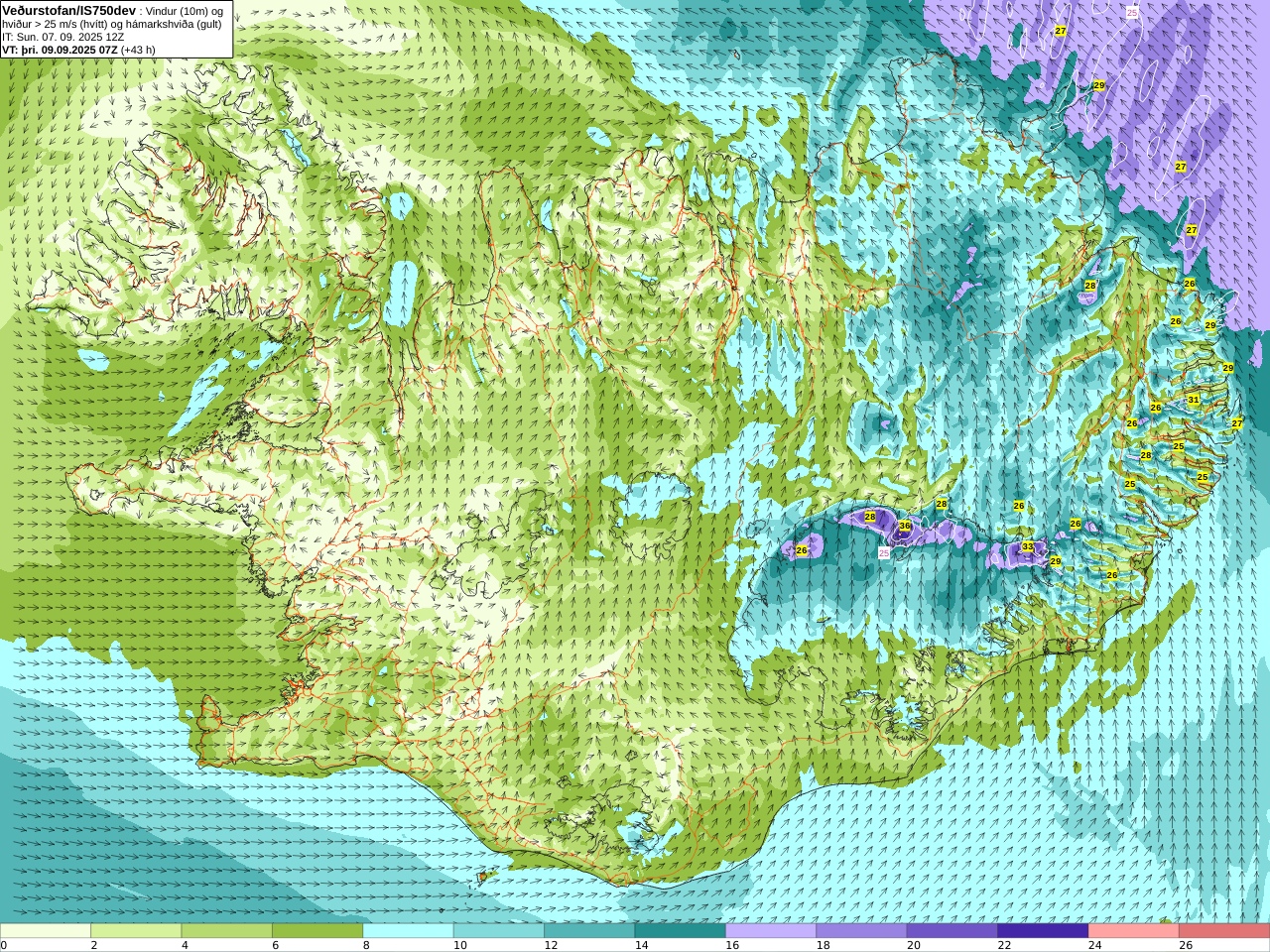
Task: Click the legend scale tick label 12
Action: (551, 945)
